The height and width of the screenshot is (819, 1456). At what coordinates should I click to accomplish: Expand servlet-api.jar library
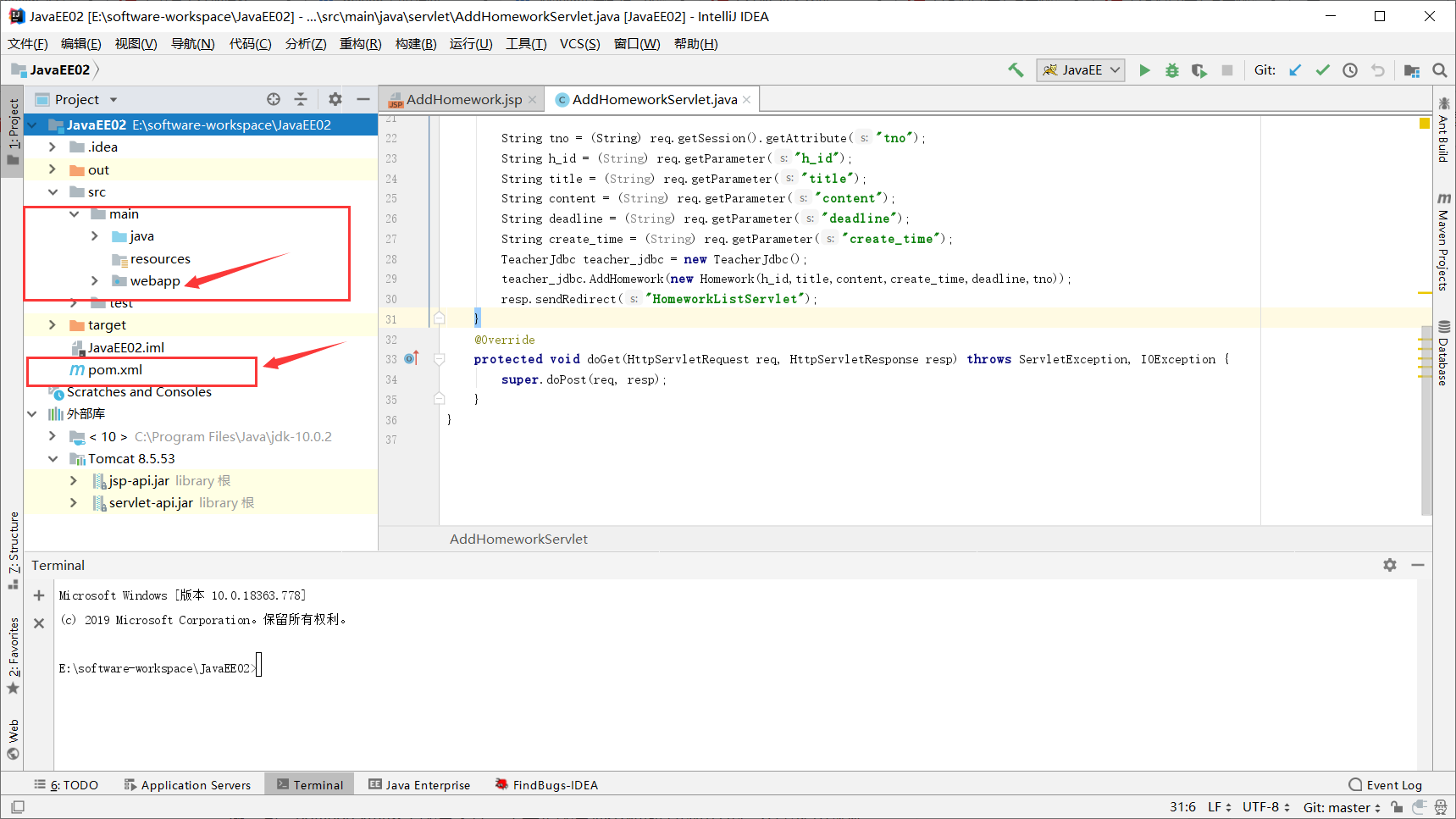tap(74, 503)
